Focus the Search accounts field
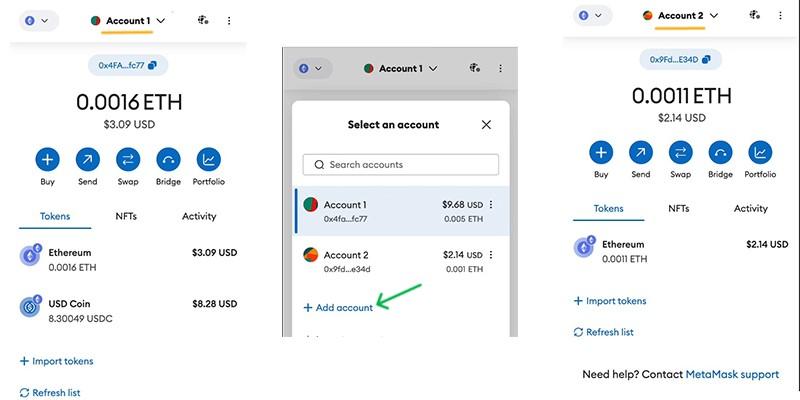The image size is (800, 400). tap(401, 165)
